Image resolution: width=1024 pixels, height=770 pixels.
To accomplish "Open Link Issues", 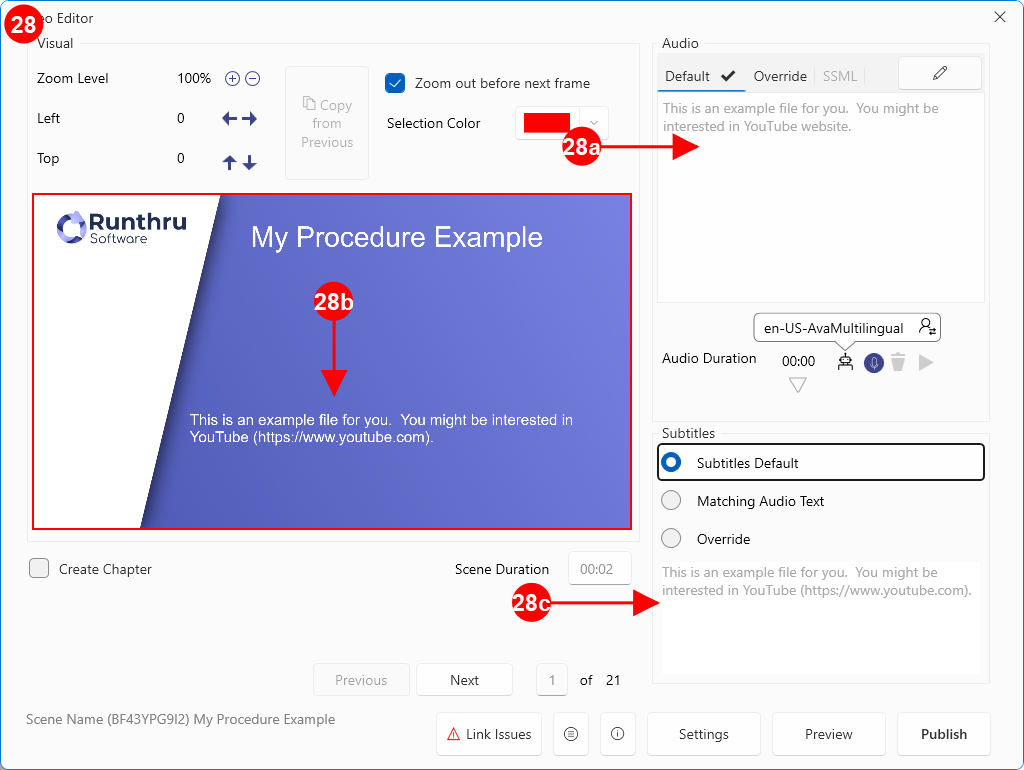I will [x=489, y=734].
